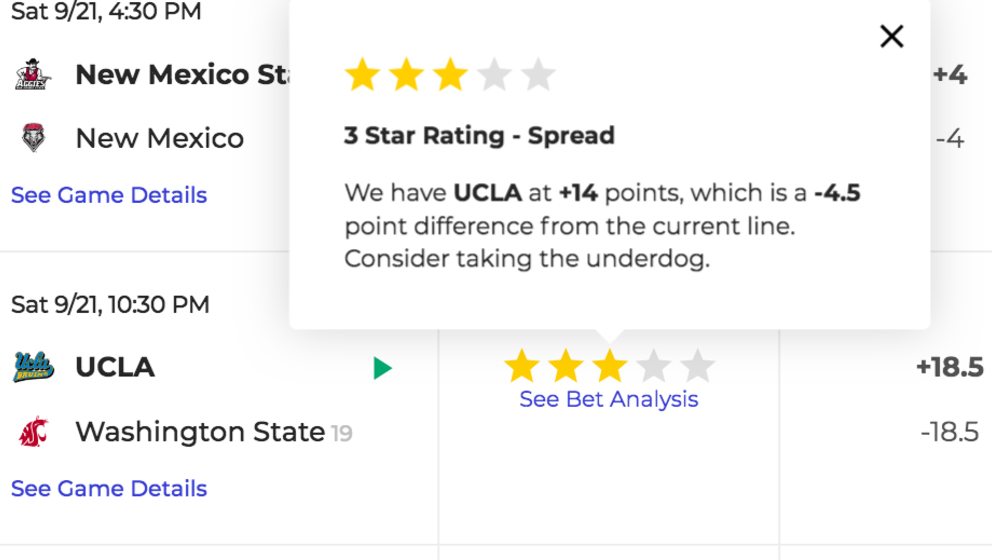This screenshot has width=992, height=560.
Task: Select the New Mexico team name
Action: 159,138
